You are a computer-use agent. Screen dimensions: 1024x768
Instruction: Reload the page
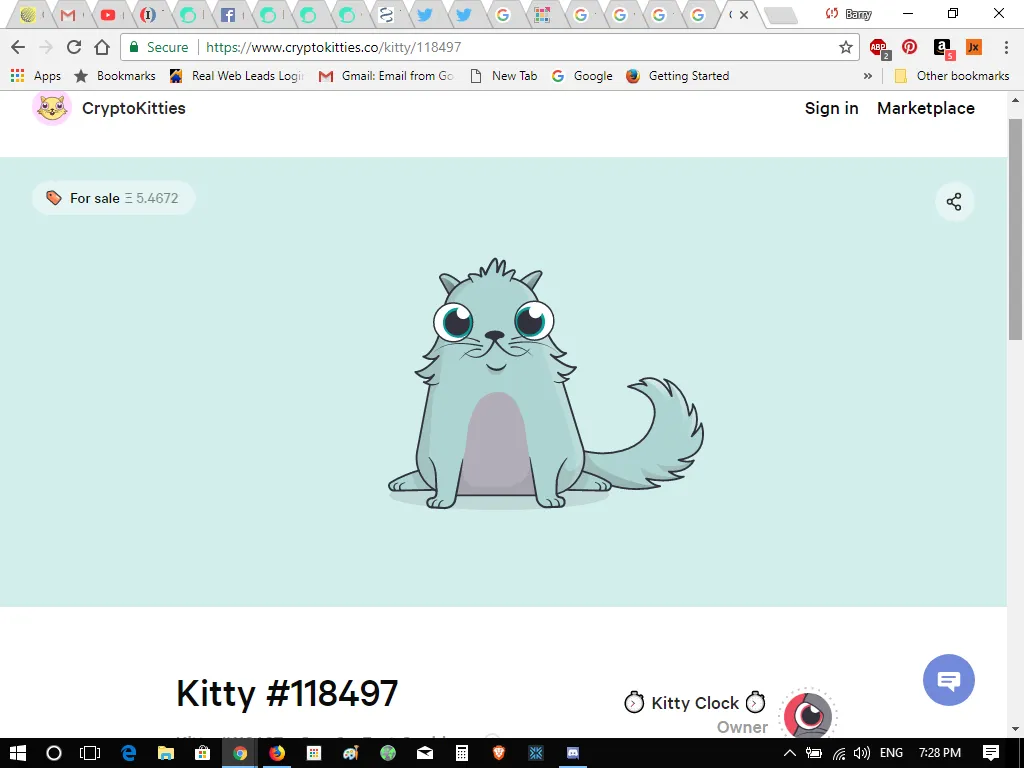click(x=74, y=47)
